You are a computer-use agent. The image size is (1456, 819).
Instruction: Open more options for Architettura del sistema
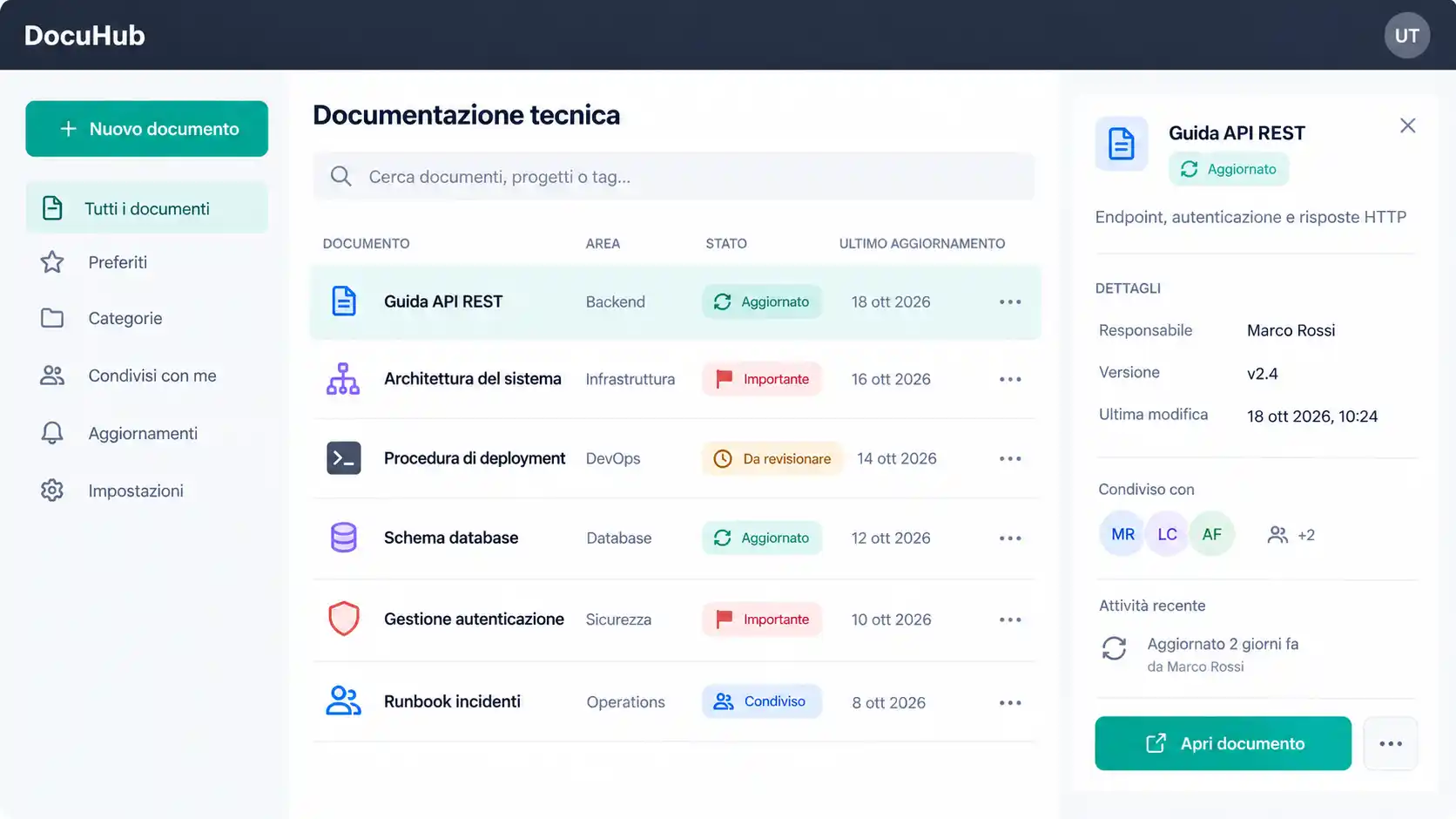point(1010,380)
